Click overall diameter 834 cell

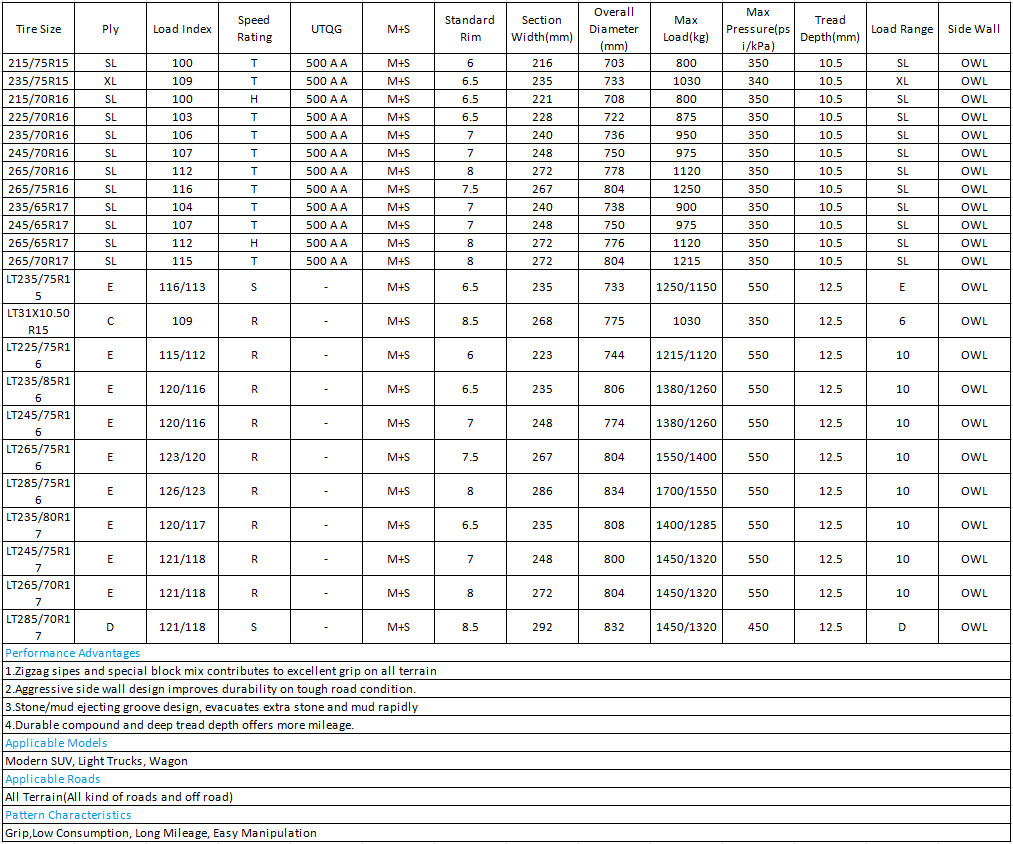(x=614, y=491)
